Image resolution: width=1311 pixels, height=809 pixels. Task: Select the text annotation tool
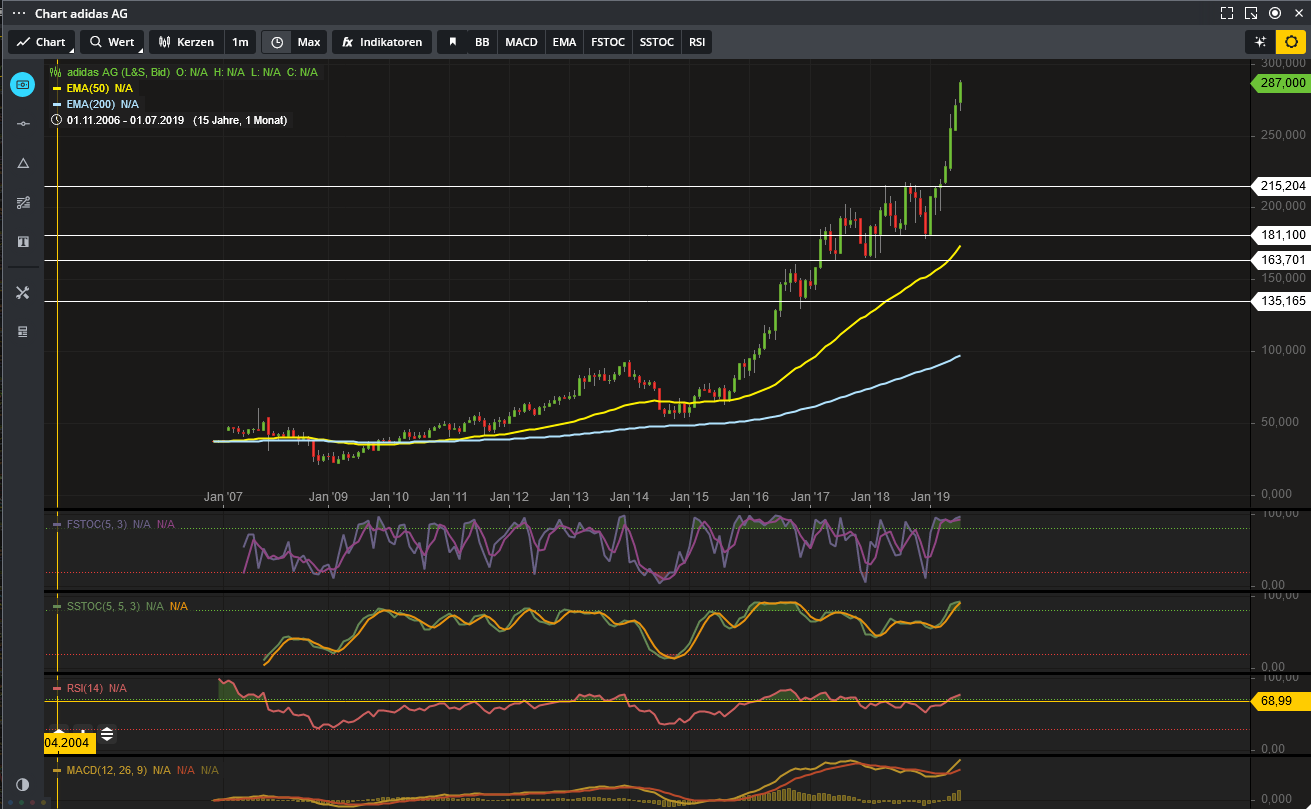(x=23, y=242)
